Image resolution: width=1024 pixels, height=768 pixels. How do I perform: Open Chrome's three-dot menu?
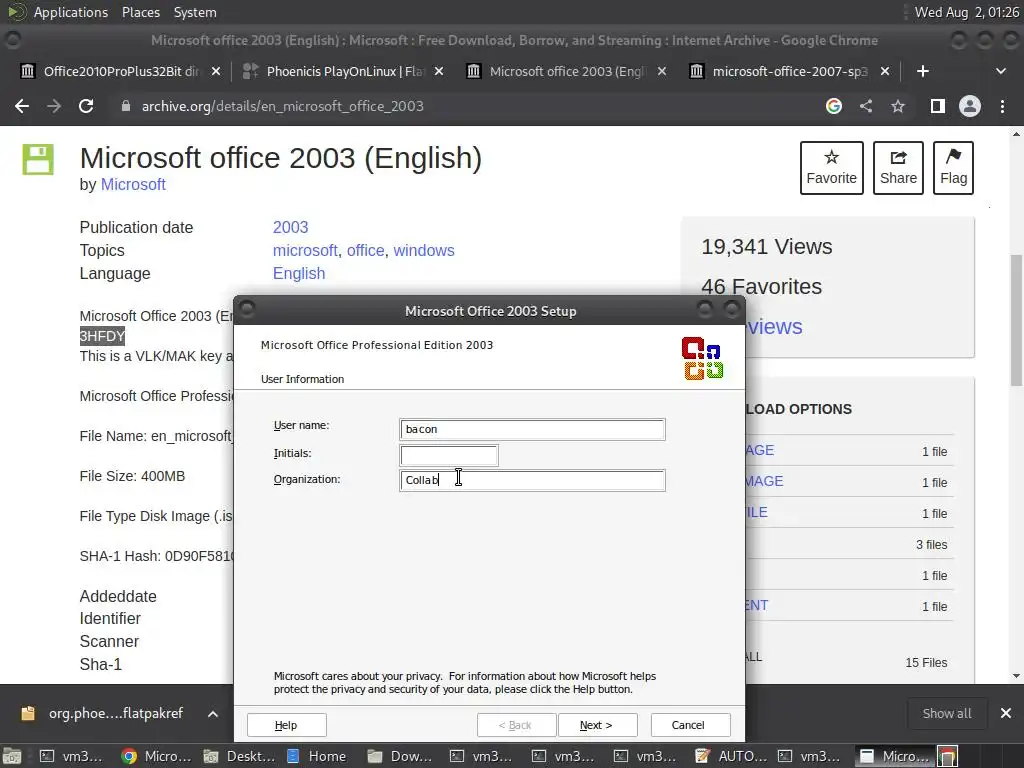click(x=1002, y=106)
